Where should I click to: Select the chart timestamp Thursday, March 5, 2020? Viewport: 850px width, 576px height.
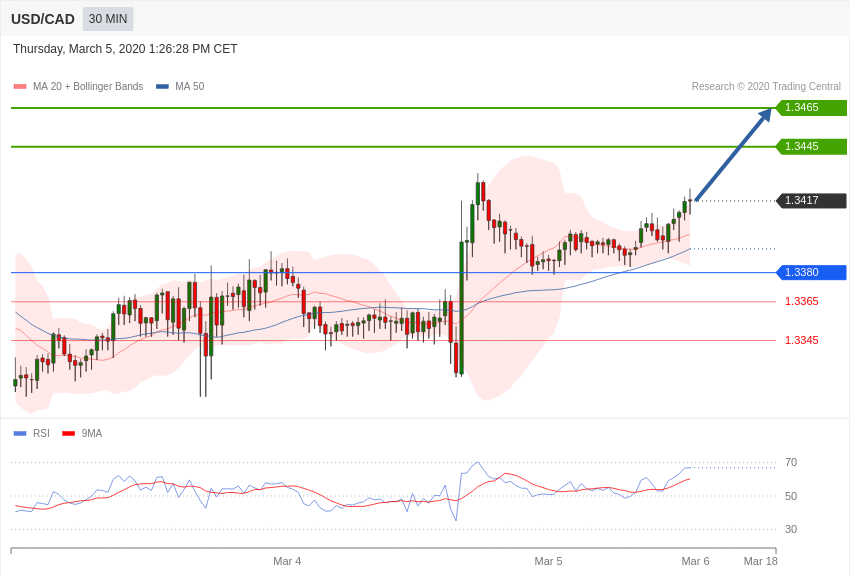(x=125, y=49)
